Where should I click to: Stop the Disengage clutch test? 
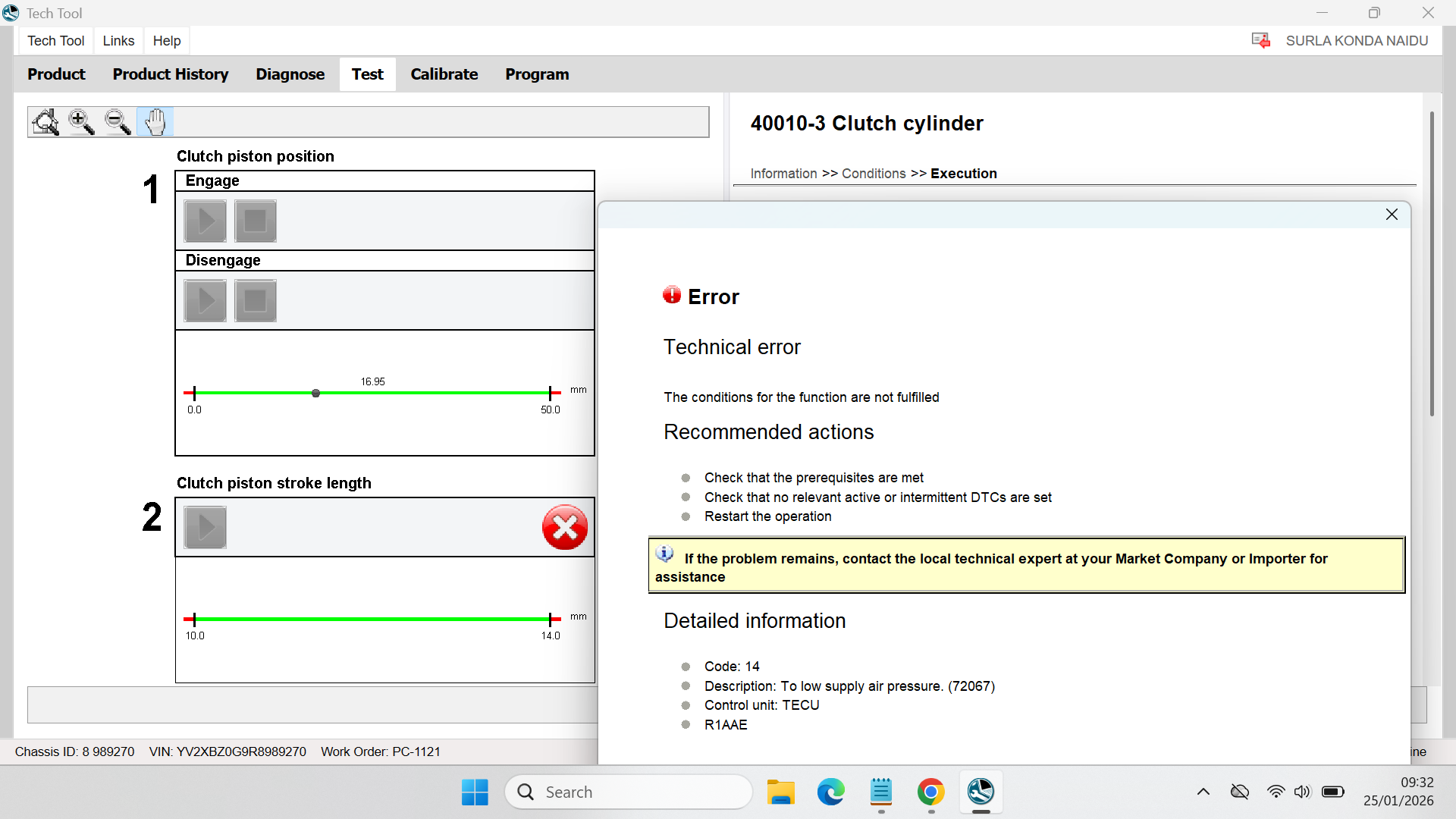tap(256, 300)
